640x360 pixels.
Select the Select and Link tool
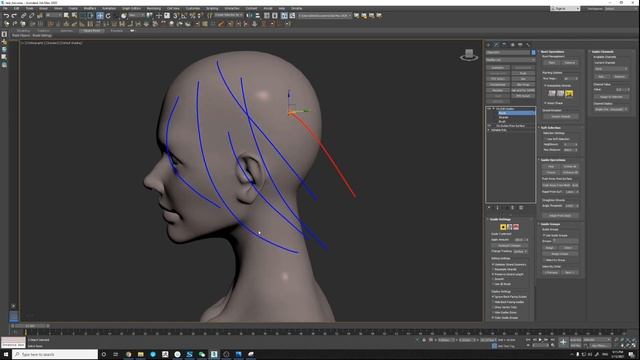[x=24, y=16]
